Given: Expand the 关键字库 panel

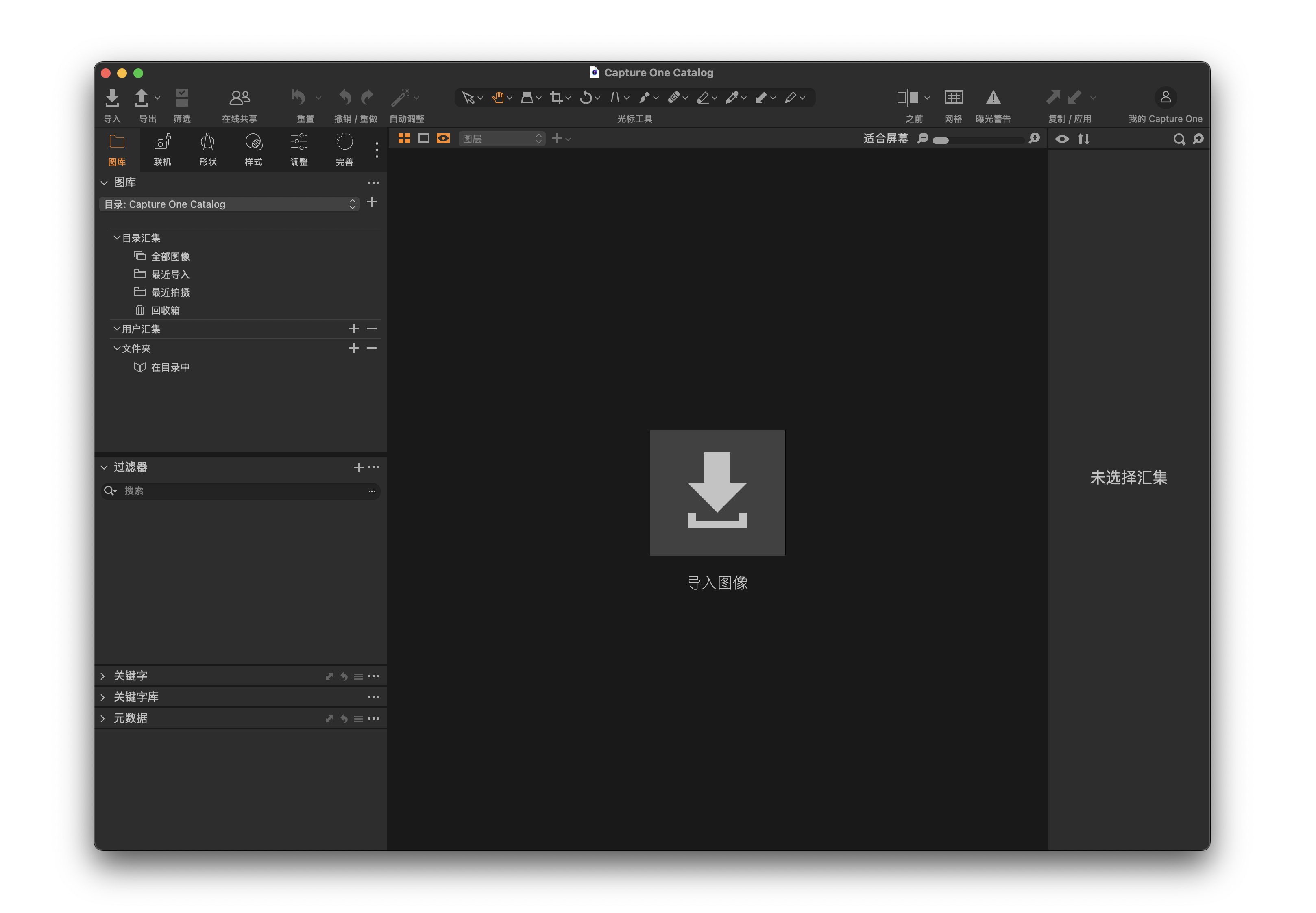Looking at the screenshot, I should coord(103,697).
